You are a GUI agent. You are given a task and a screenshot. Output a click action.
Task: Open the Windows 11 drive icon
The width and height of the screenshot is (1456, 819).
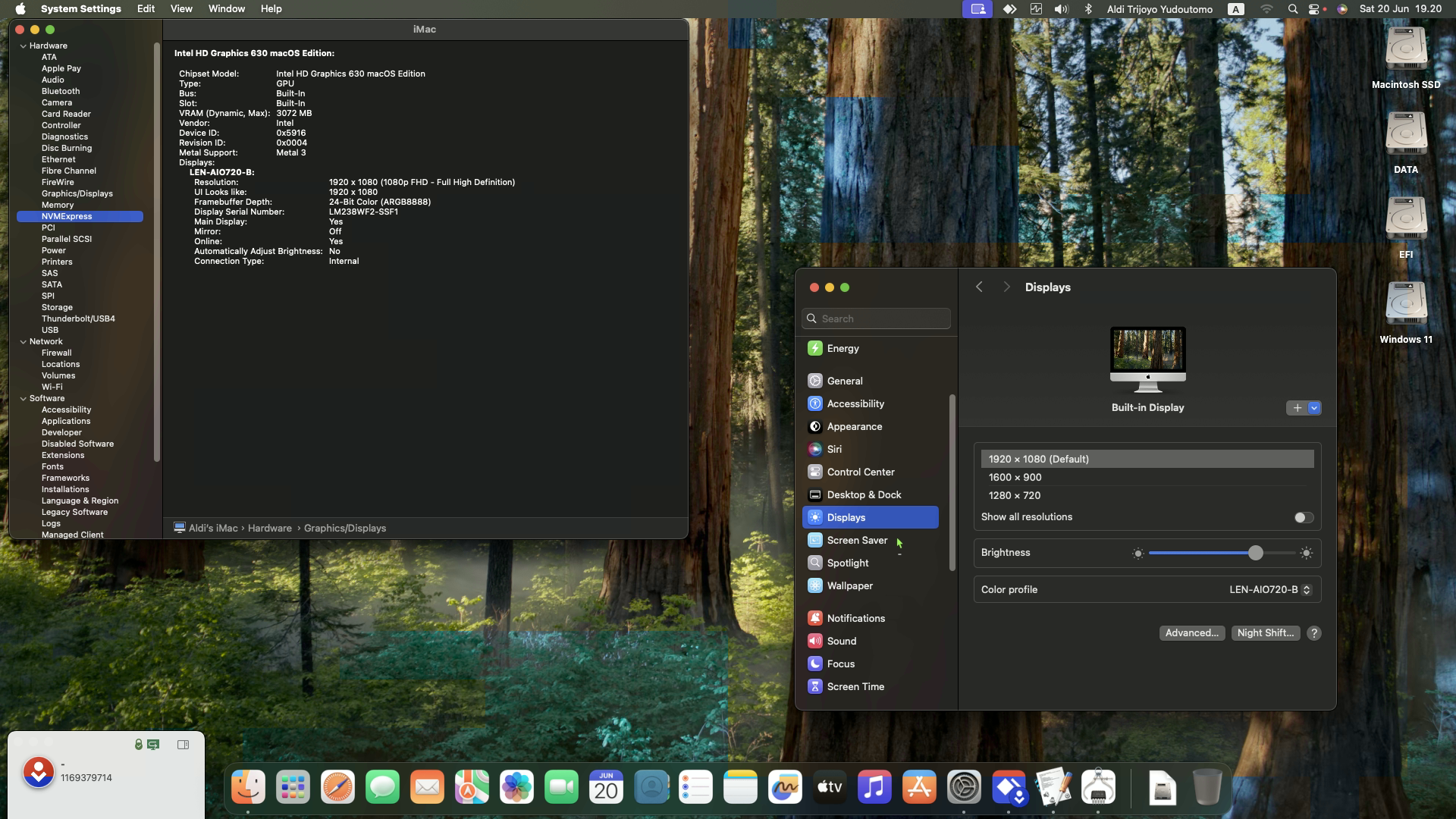click(1406, 305)
